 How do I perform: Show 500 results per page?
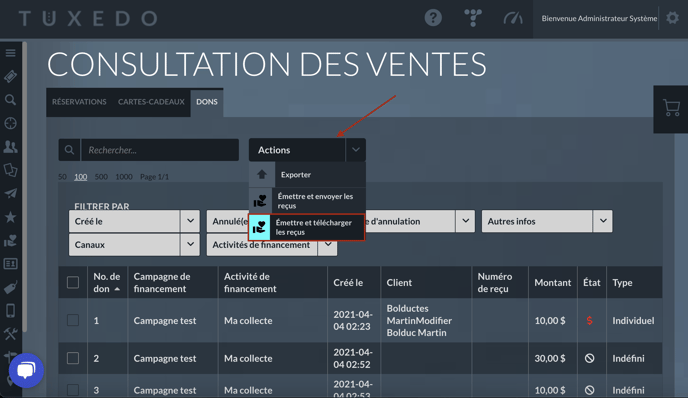click(101, 176)
